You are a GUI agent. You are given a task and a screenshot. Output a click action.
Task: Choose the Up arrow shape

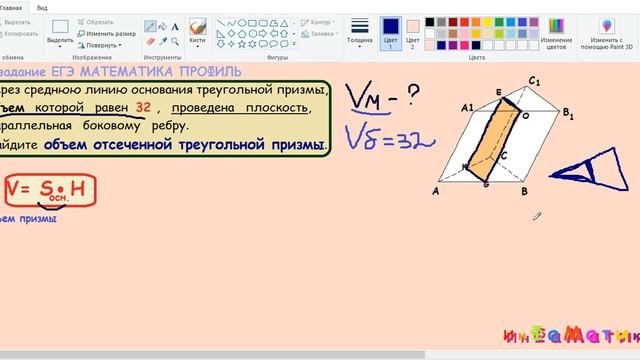tap(284, 33)
